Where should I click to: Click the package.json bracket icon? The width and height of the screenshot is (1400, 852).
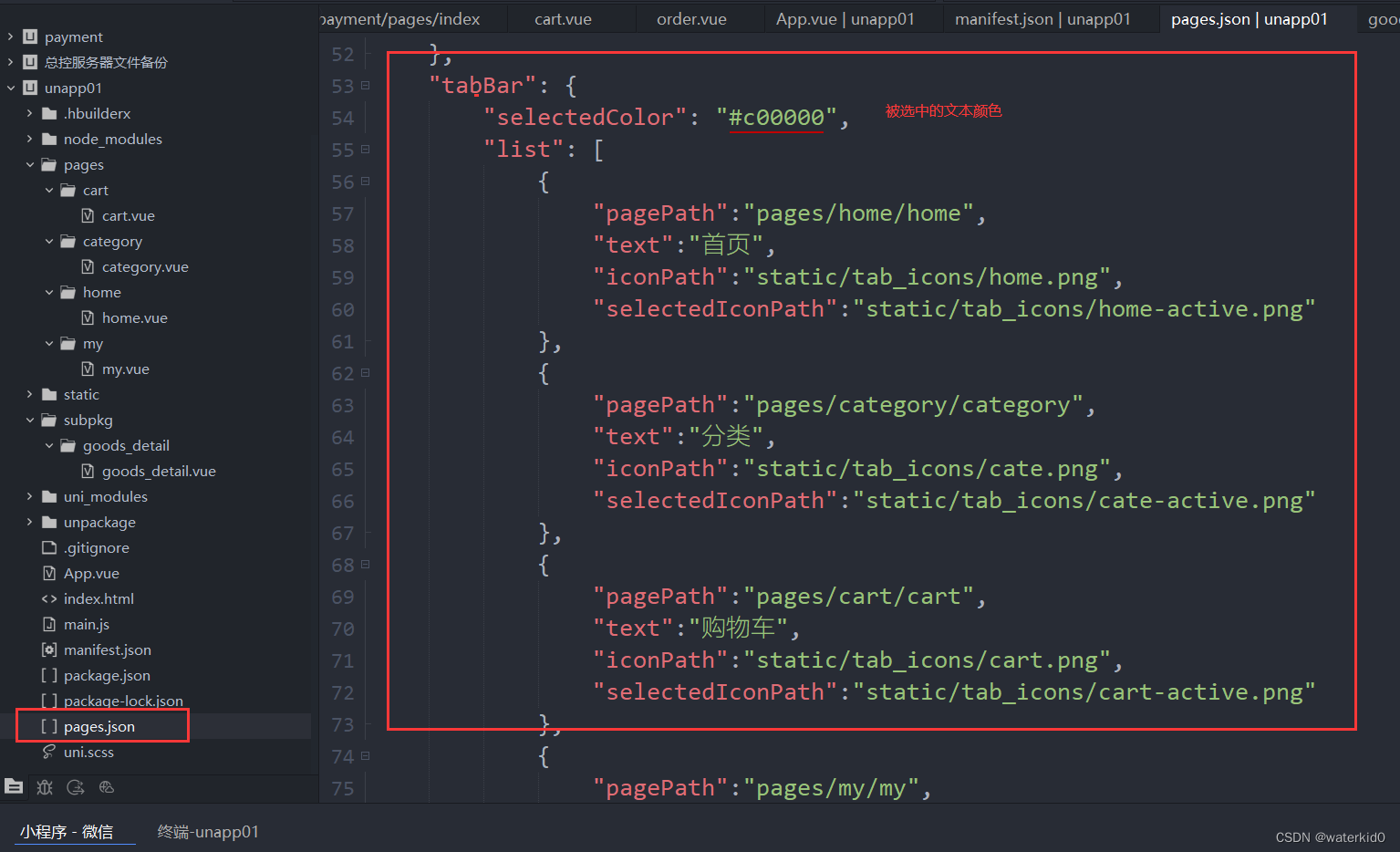coord(49,675)
